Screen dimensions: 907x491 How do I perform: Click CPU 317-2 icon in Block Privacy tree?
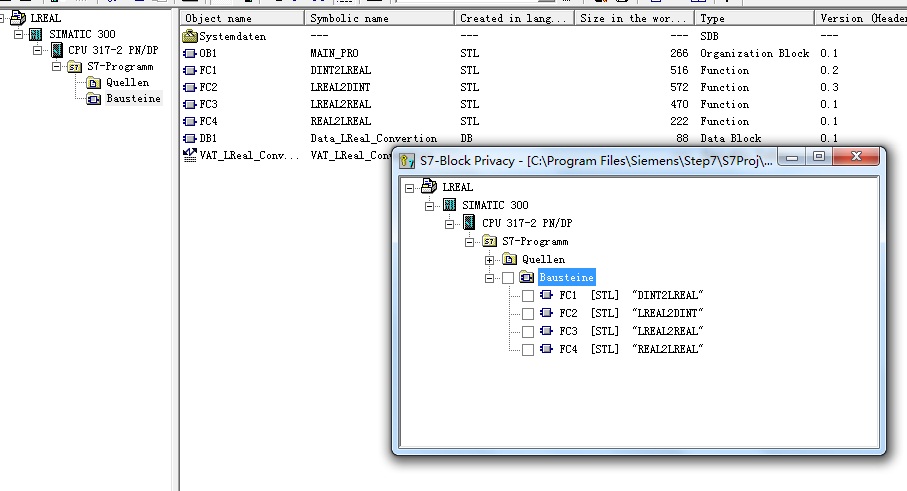pyautogui.click(x=469, y=223)
